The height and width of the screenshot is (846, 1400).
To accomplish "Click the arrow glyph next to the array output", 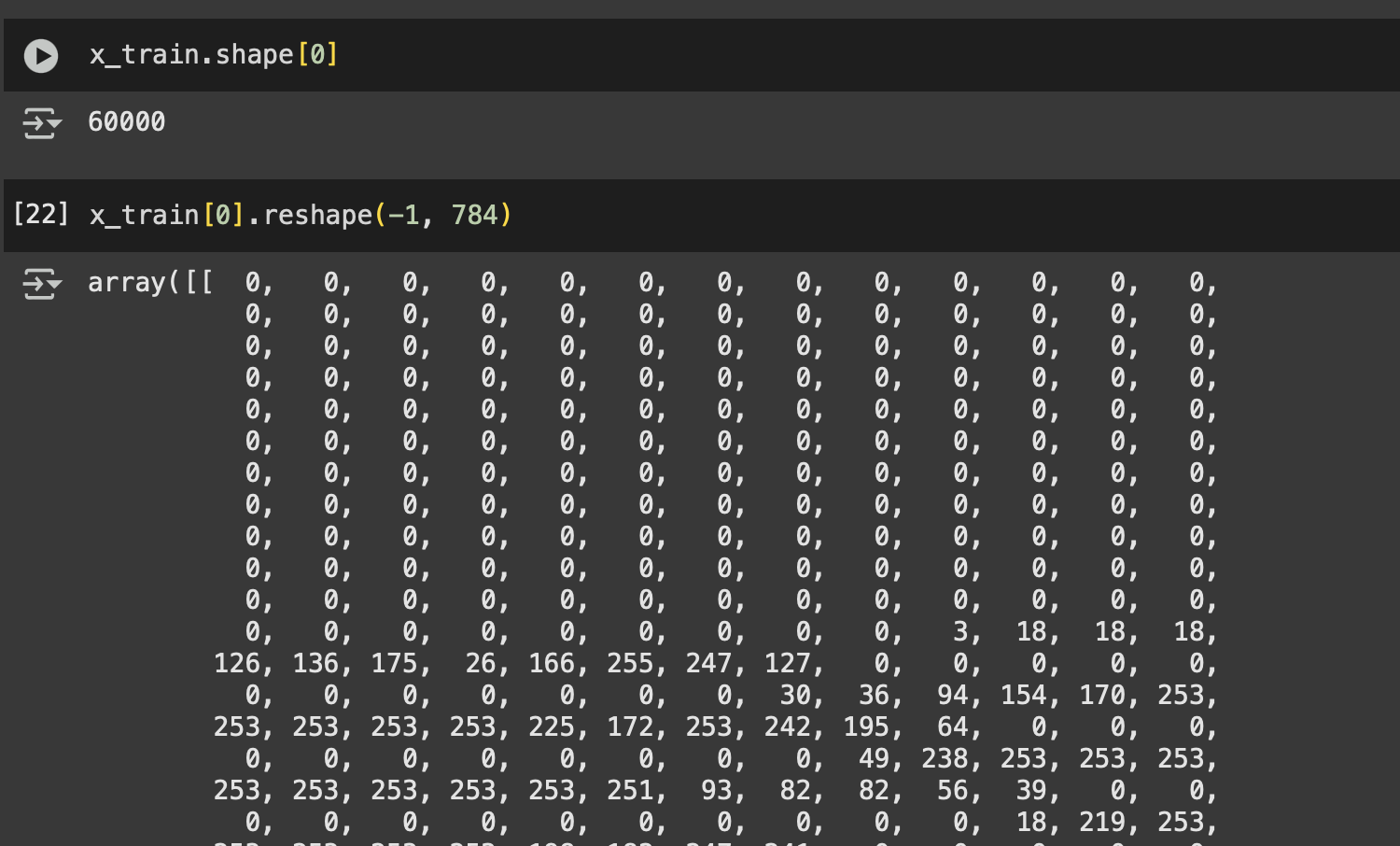I will [41, 283].
